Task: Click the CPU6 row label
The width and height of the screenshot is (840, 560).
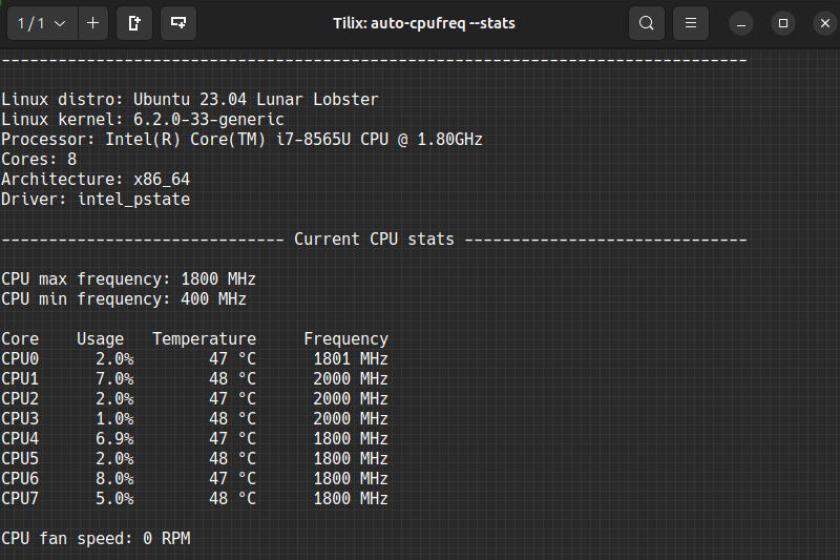Action: [x=20, y=479]
